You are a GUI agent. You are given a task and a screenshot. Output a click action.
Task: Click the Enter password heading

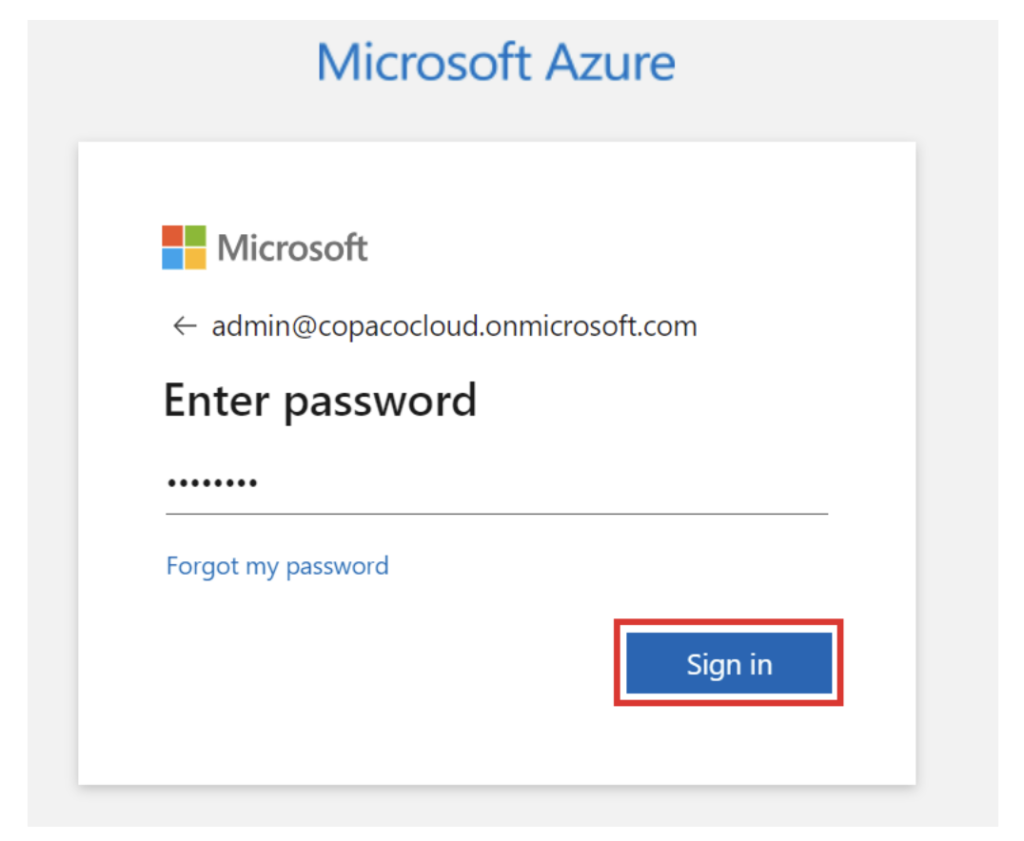[x=320, y=401]
